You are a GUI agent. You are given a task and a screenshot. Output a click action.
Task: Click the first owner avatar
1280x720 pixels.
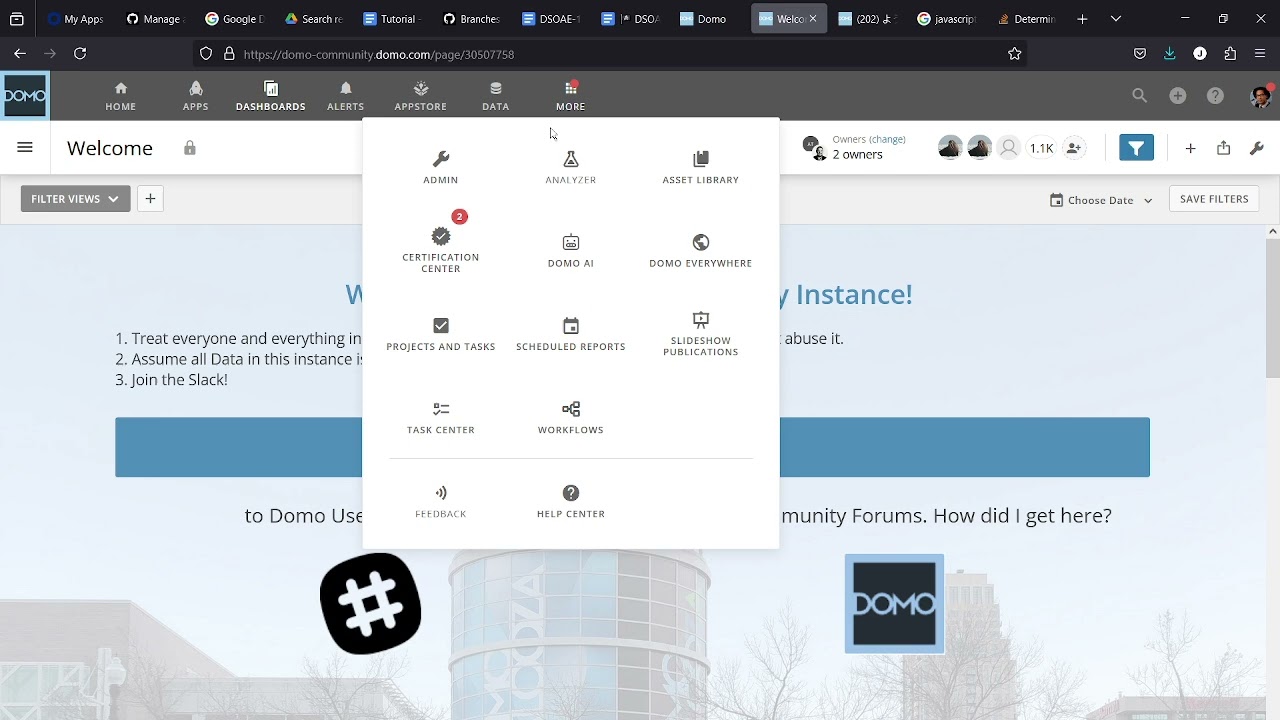point(950,148)
